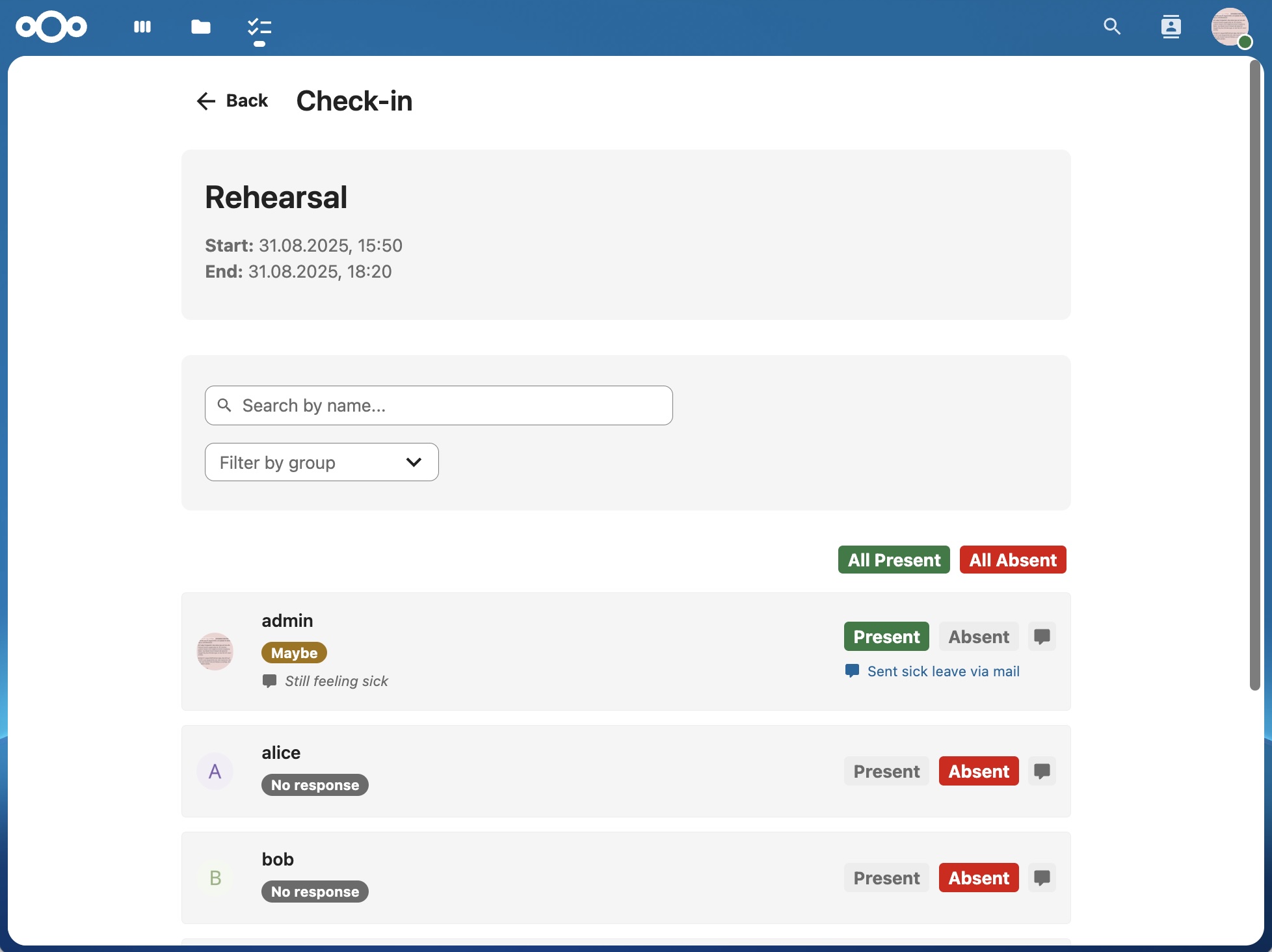Open the Filter by group dropdown
This screenshot has height=952, width=1272.
click(321, 462)
